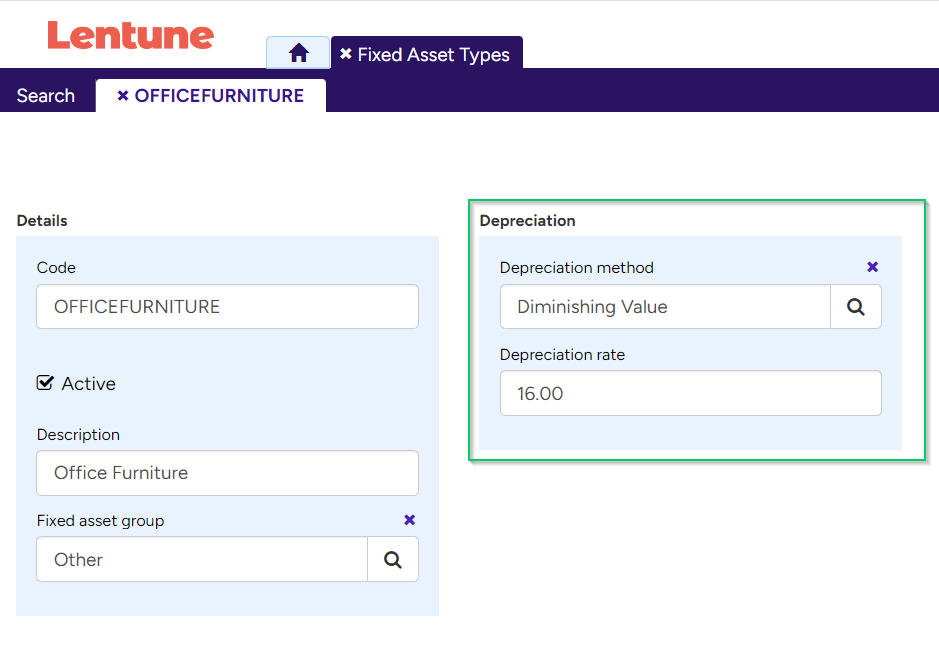The height and width of the screenshot is (658, 939).
Task: Toggle the Active checkbox
Action: (45, 383)
